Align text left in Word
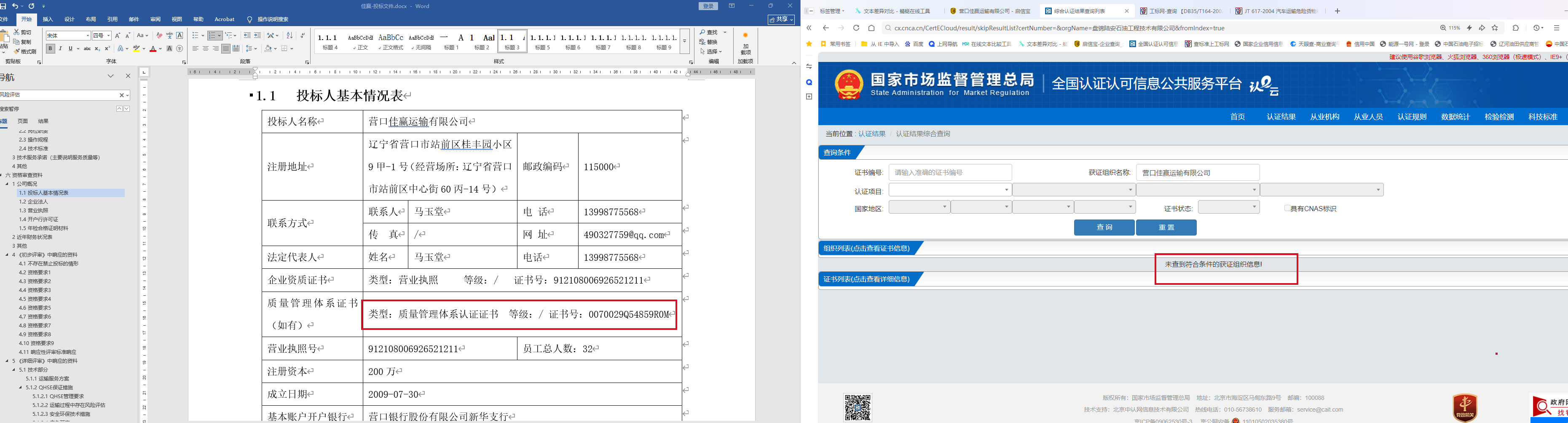The image size is (1568, 423). (196, 49)
